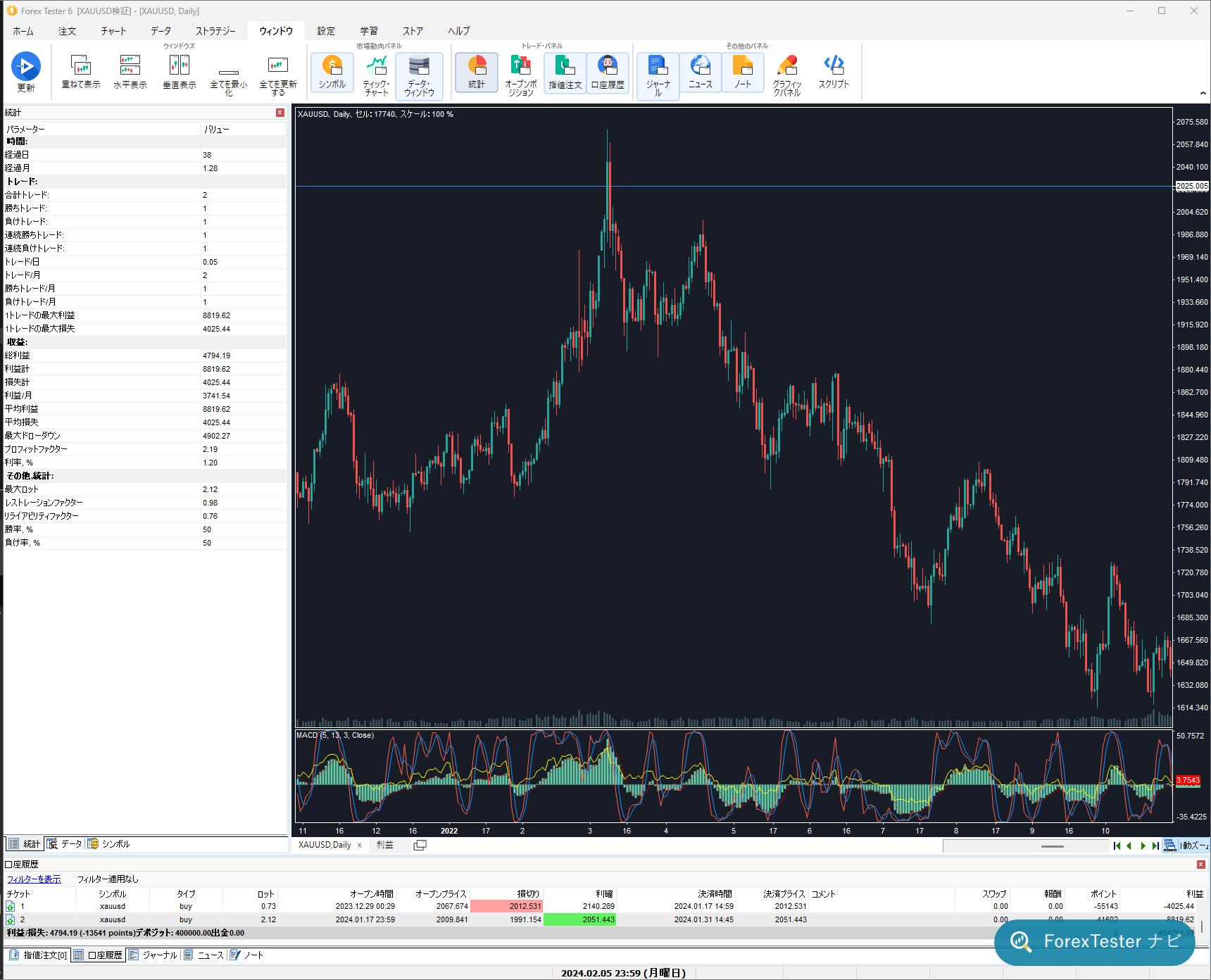The image size is (1211, 980).
Task: Toggle the 指値注文 pending orders ribbon button
Action: click(x=565, y=73)
